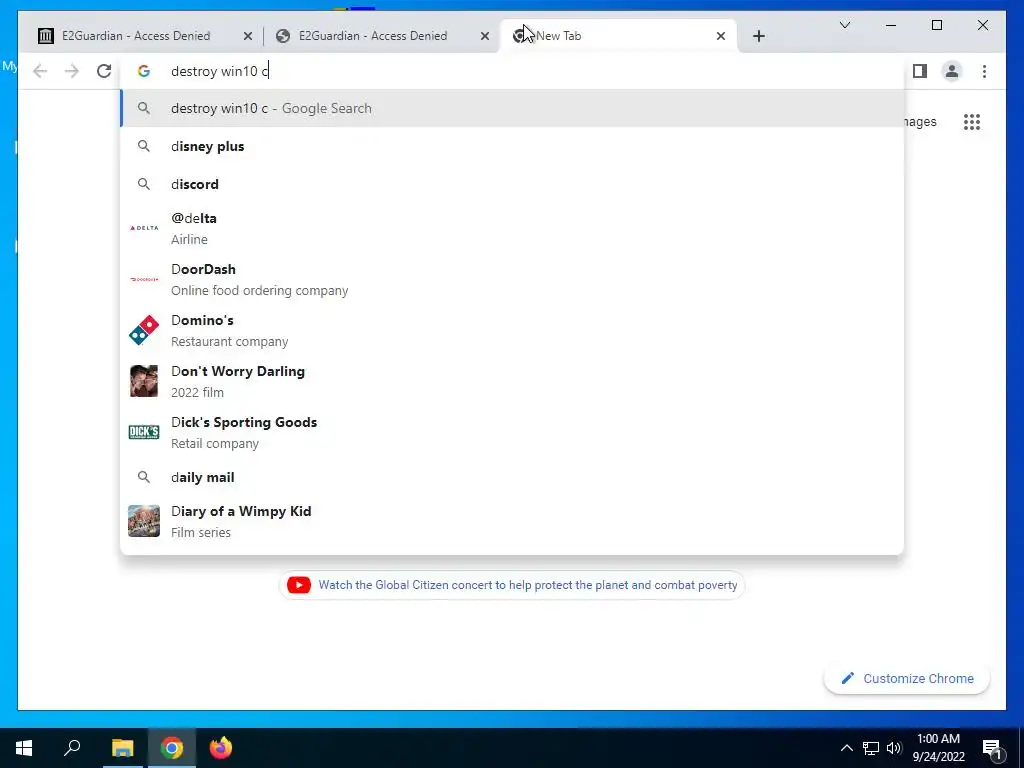Open the Chrome profile avatar
The height and width of the screenshot is (768, 1024).
pyautogui.click(x=952, y=71)
